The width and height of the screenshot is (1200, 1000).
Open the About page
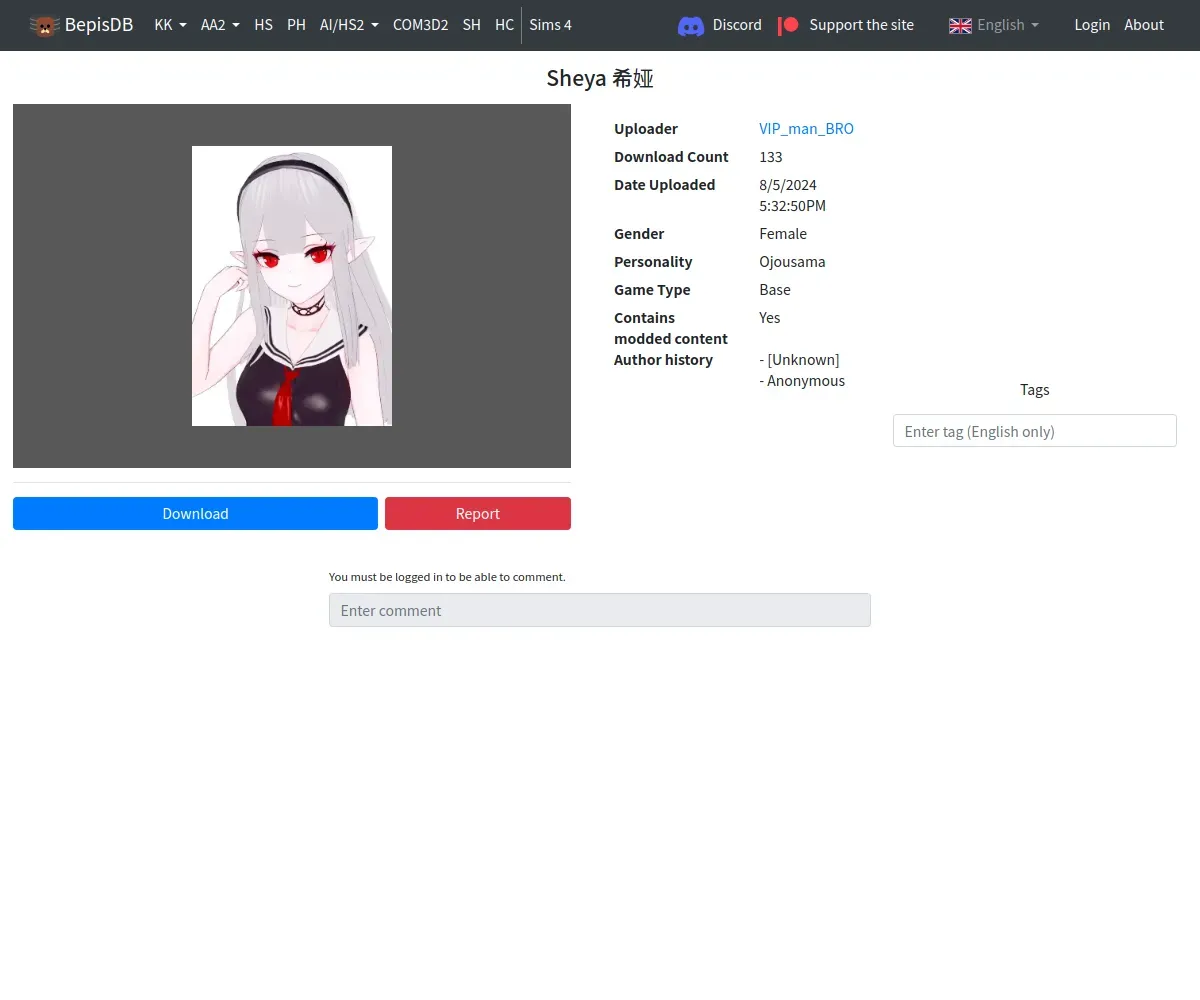1144,25
